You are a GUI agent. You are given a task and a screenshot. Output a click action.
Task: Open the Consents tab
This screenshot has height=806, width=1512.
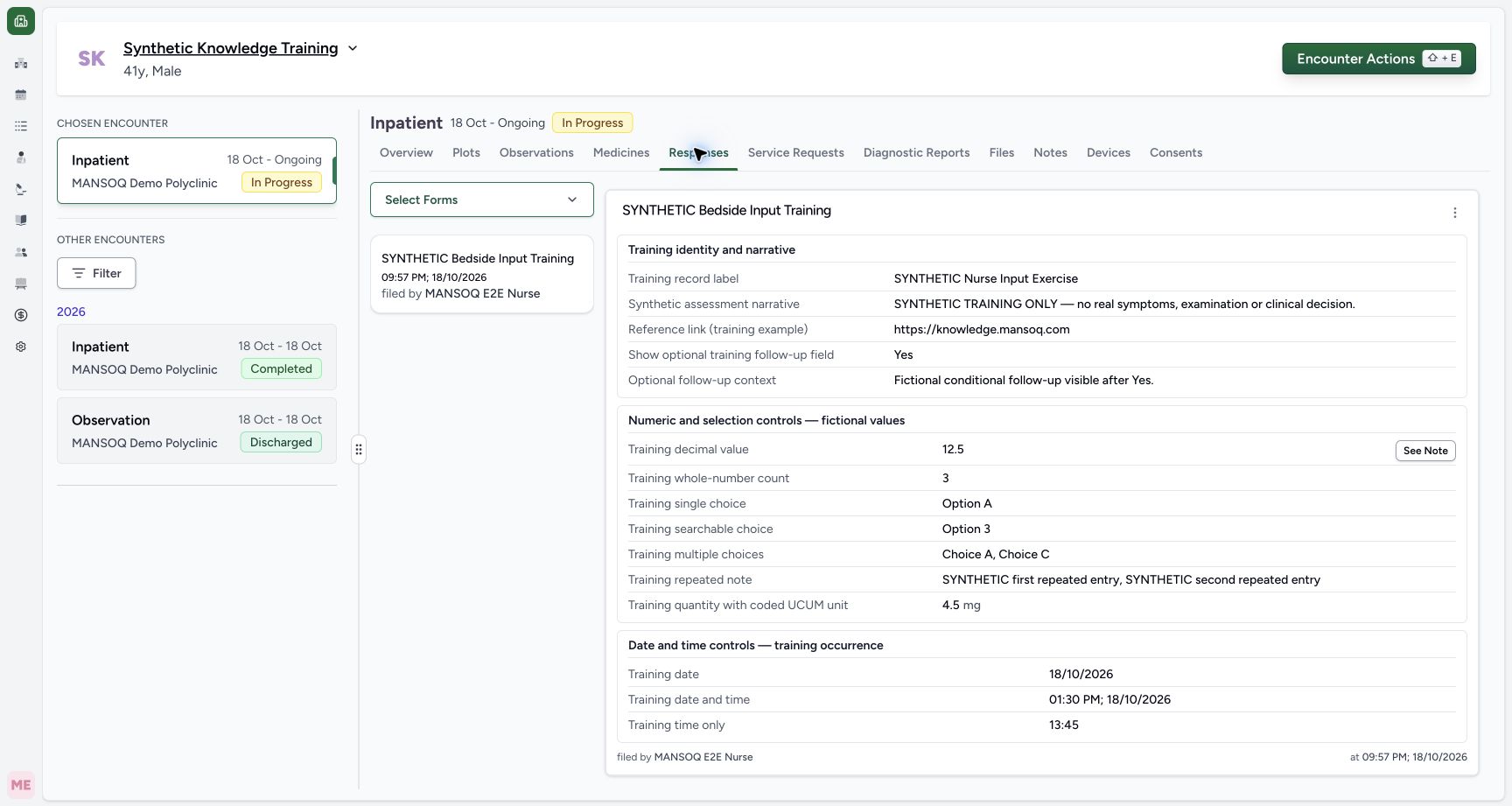(1176, 152)
